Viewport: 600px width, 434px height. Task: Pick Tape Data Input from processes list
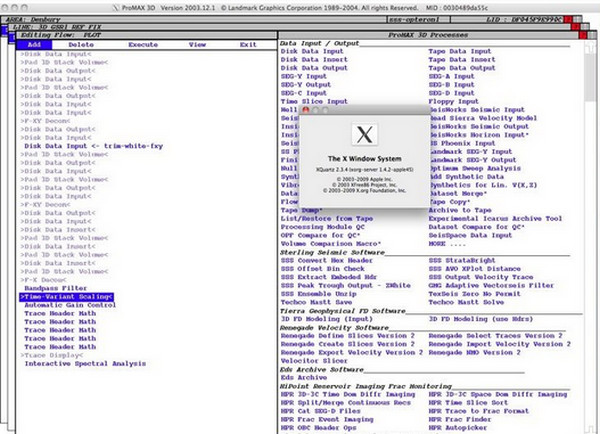pos(462,52)
